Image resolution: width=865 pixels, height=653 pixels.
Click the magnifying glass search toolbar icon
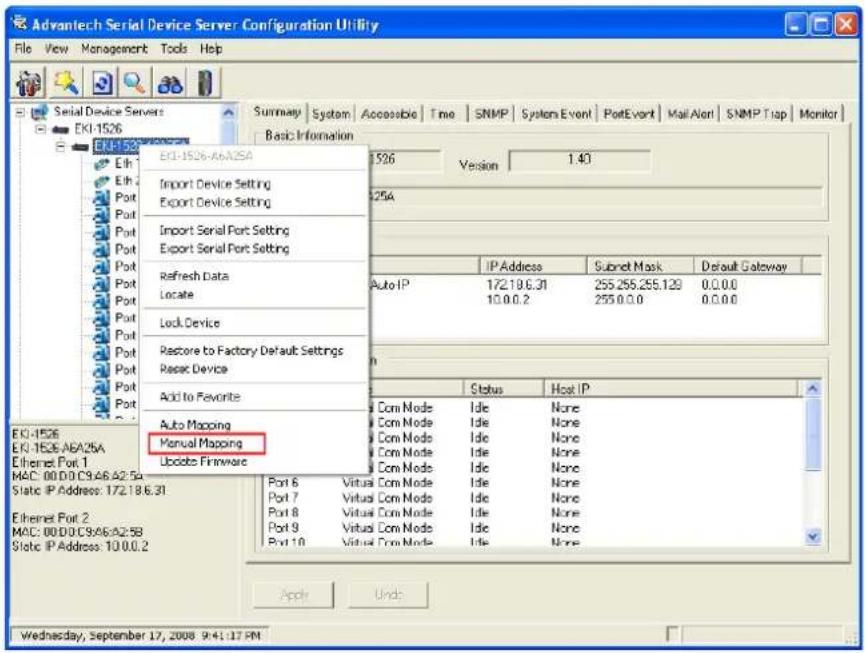tap(135, 84)
